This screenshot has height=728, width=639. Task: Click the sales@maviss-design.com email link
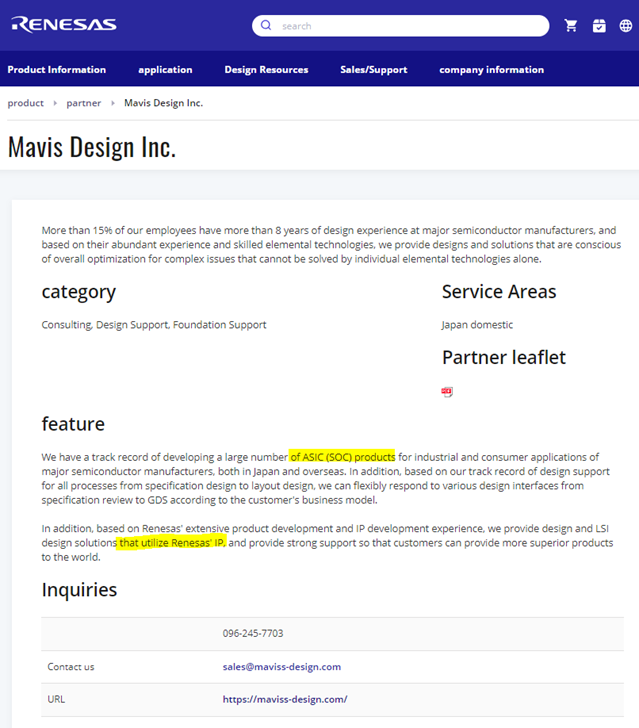pos(282,666)
